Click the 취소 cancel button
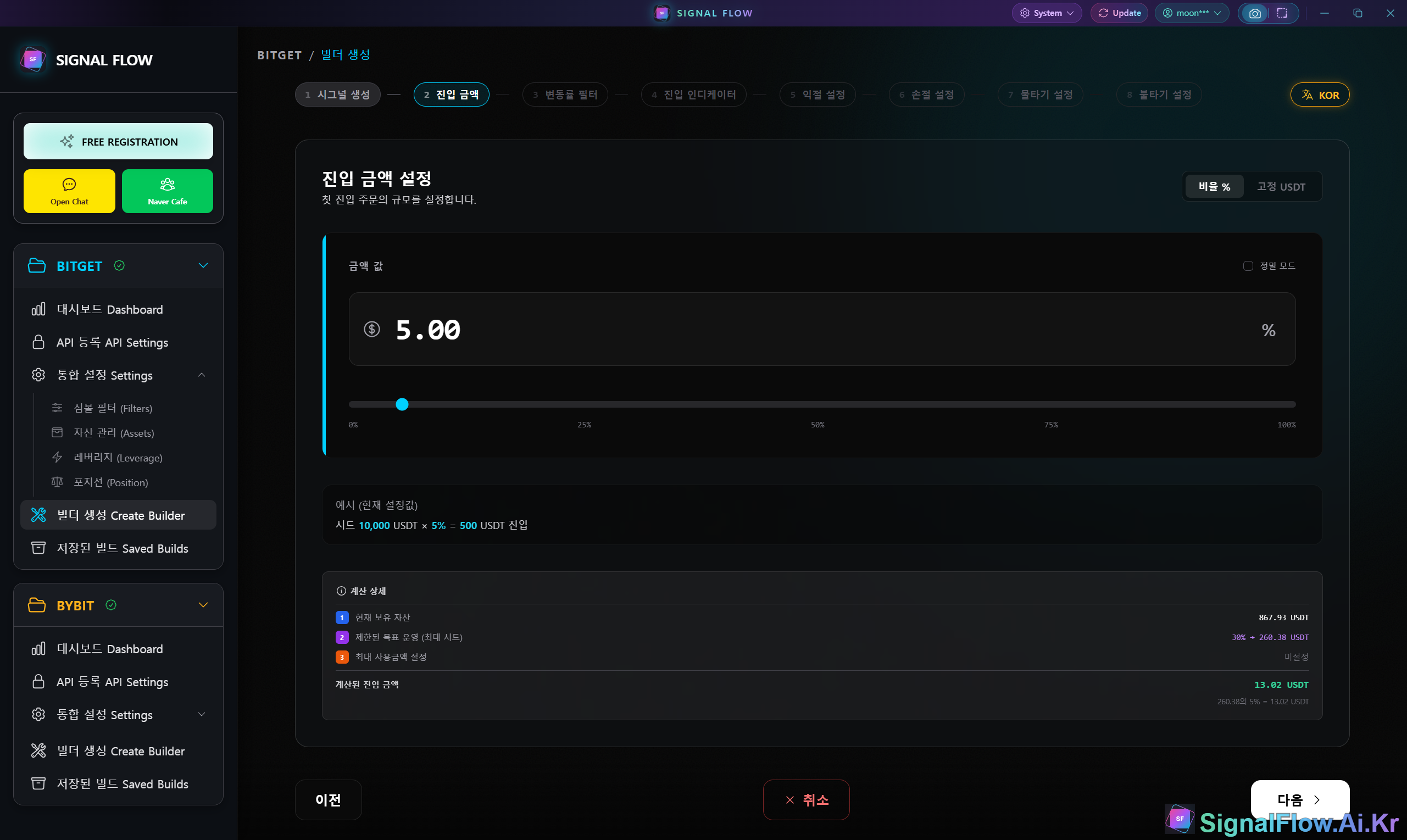Image resolution: width=1407 pixels, height=840 pixels. tap(806, 799)
